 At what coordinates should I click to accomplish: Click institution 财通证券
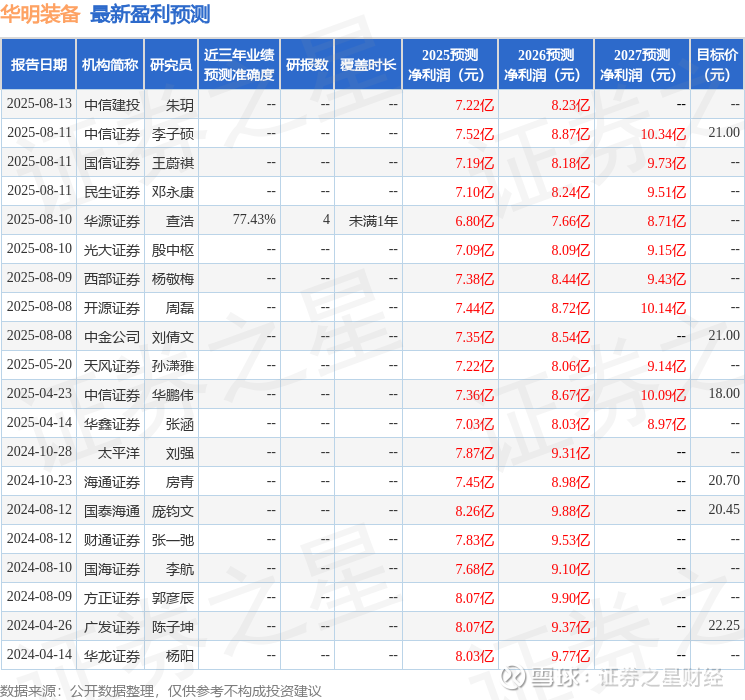[112, 539]
